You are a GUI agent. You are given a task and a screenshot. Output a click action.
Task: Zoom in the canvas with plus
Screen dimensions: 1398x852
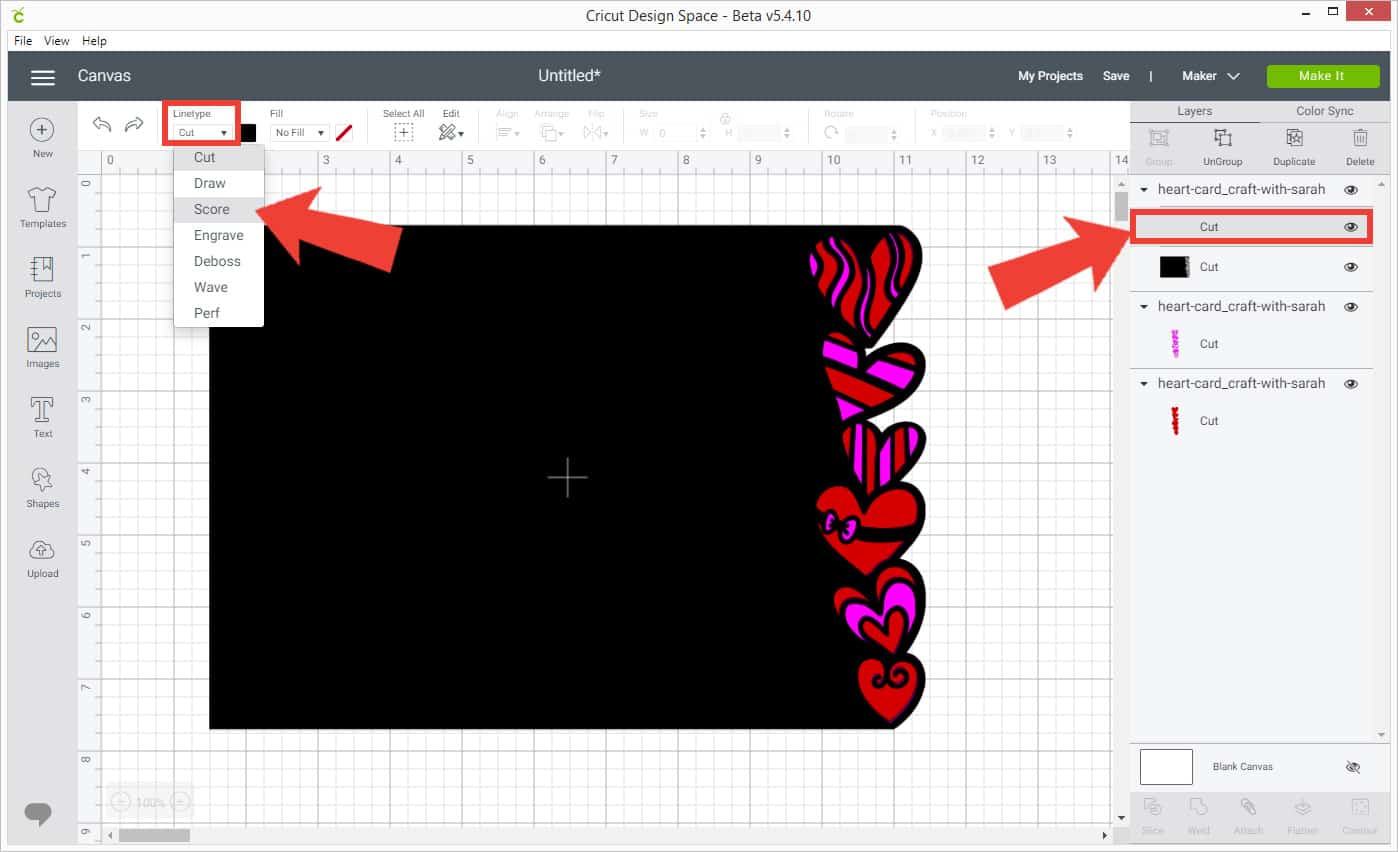pyautogui.click(x=180, y=801)
